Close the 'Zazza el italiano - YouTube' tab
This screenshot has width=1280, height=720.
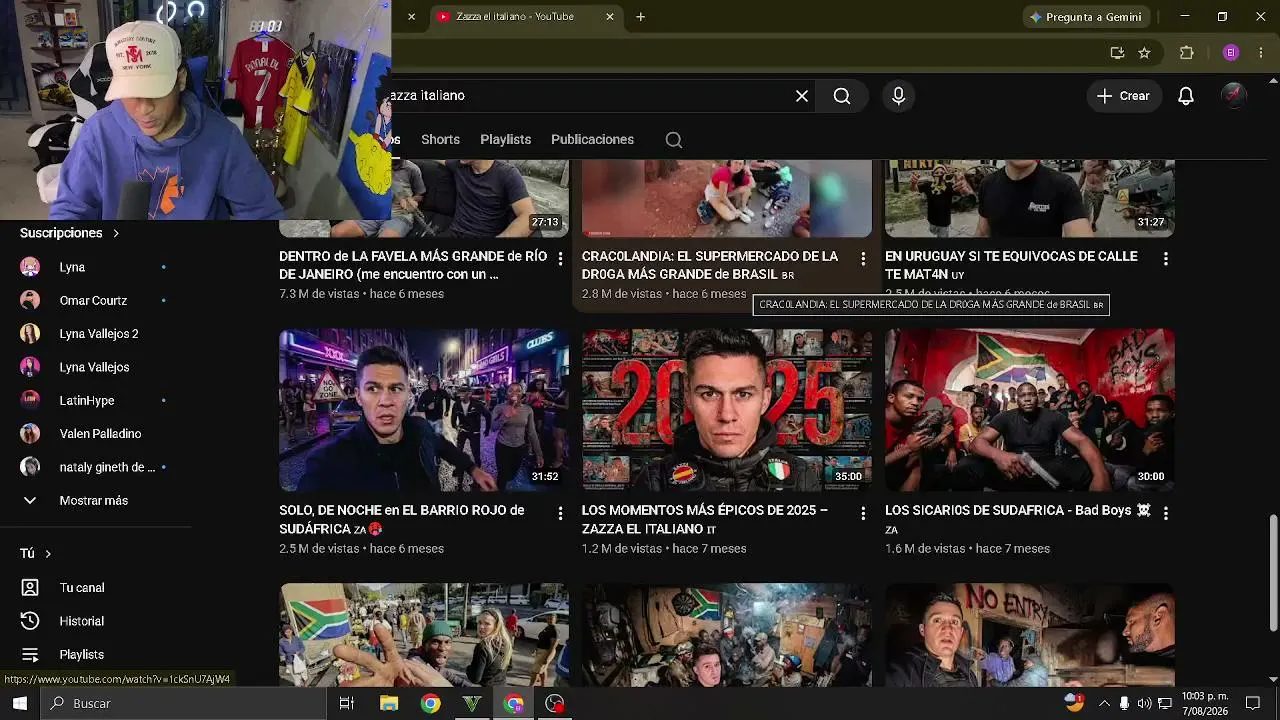610,17
